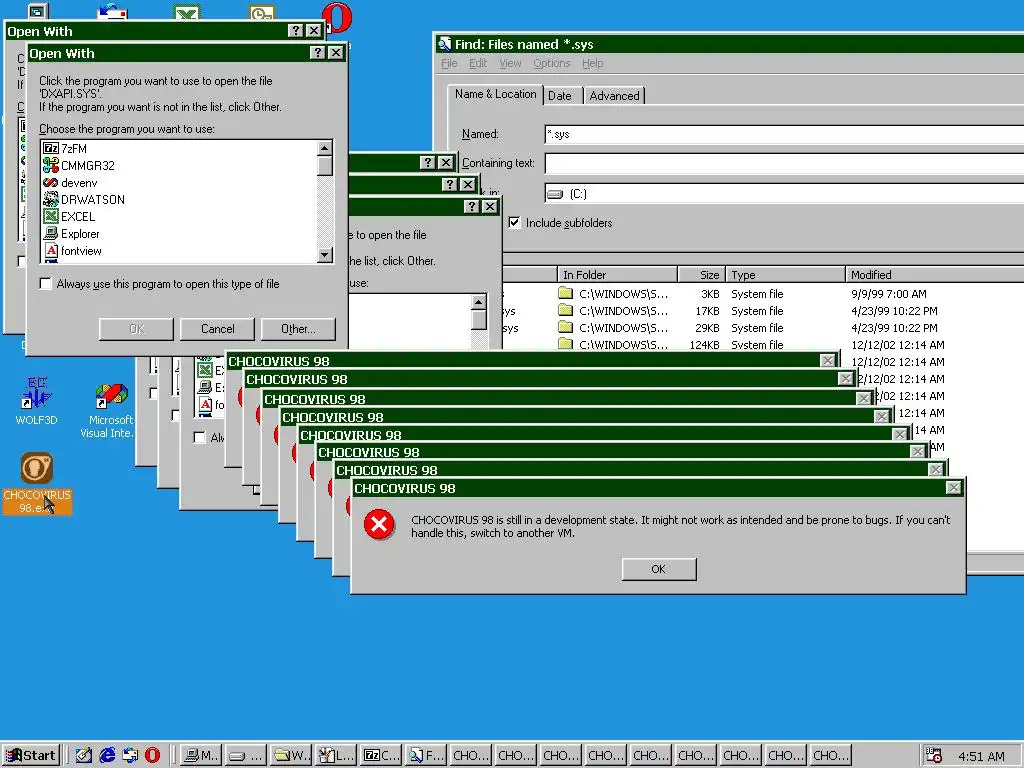Click folder icon in the 17KB result row
Image resolution: width=1024 pixels, height=768 pixels.
tap(566, 310)
